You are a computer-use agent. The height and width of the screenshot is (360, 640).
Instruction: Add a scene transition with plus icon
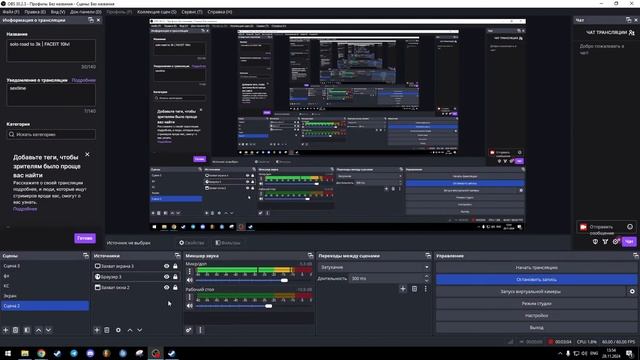coord(403,289)
